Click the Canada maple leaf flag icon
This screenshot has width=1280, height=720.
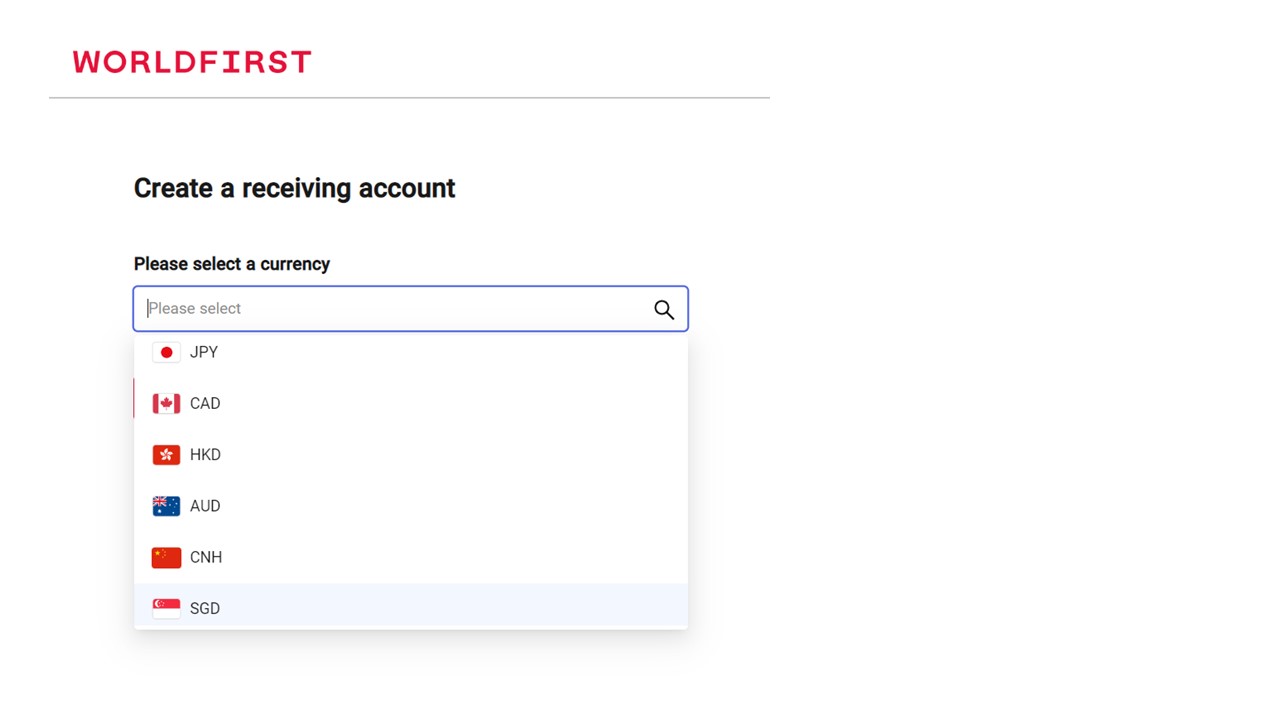[166, 403]
